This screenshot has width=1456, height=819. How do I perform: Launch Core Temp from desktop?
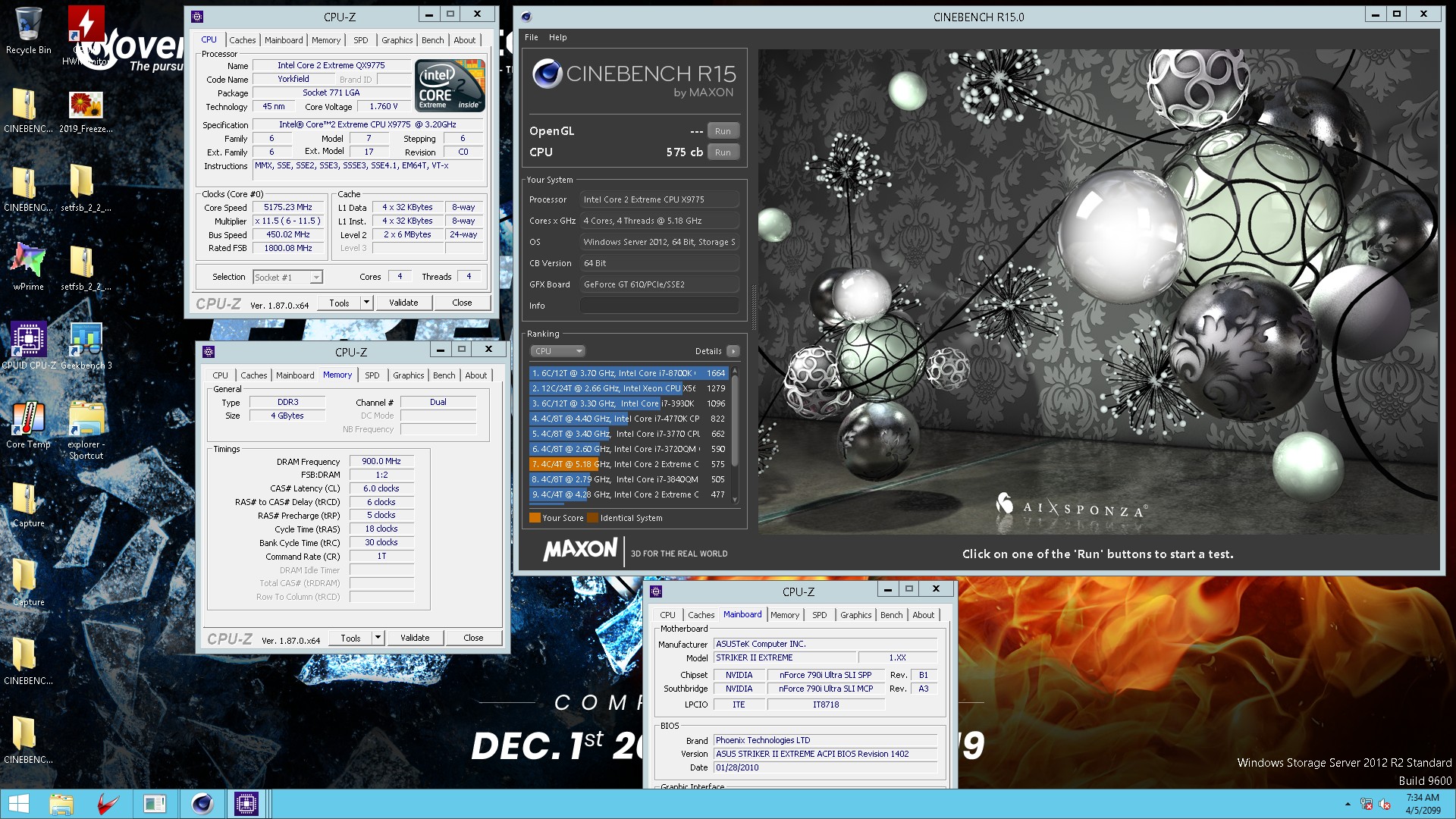pos(28,425)
